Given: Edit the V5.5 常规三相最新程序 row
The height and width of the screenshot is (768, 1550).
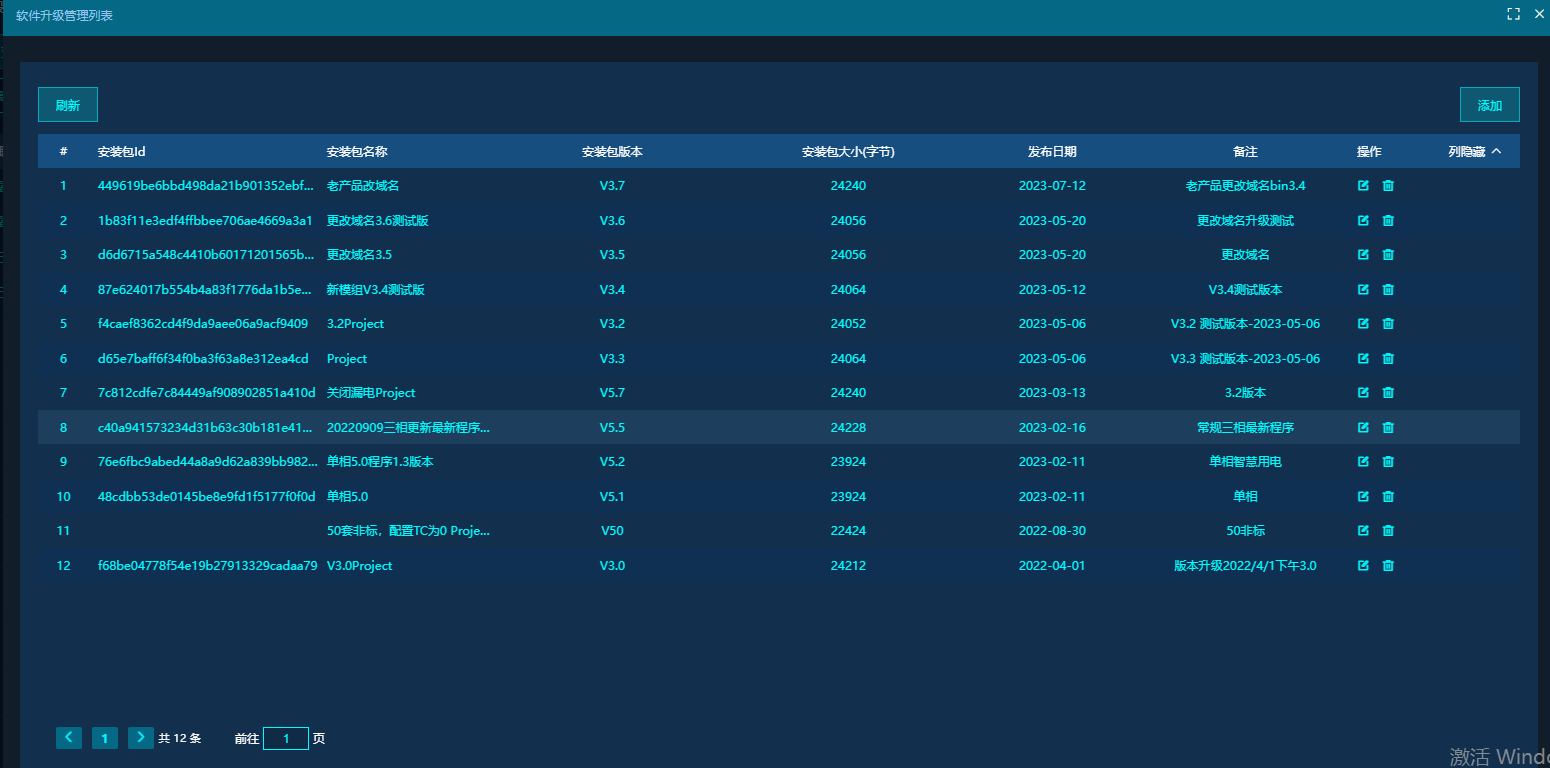Looking at the screenshot, I should 1363,428.
